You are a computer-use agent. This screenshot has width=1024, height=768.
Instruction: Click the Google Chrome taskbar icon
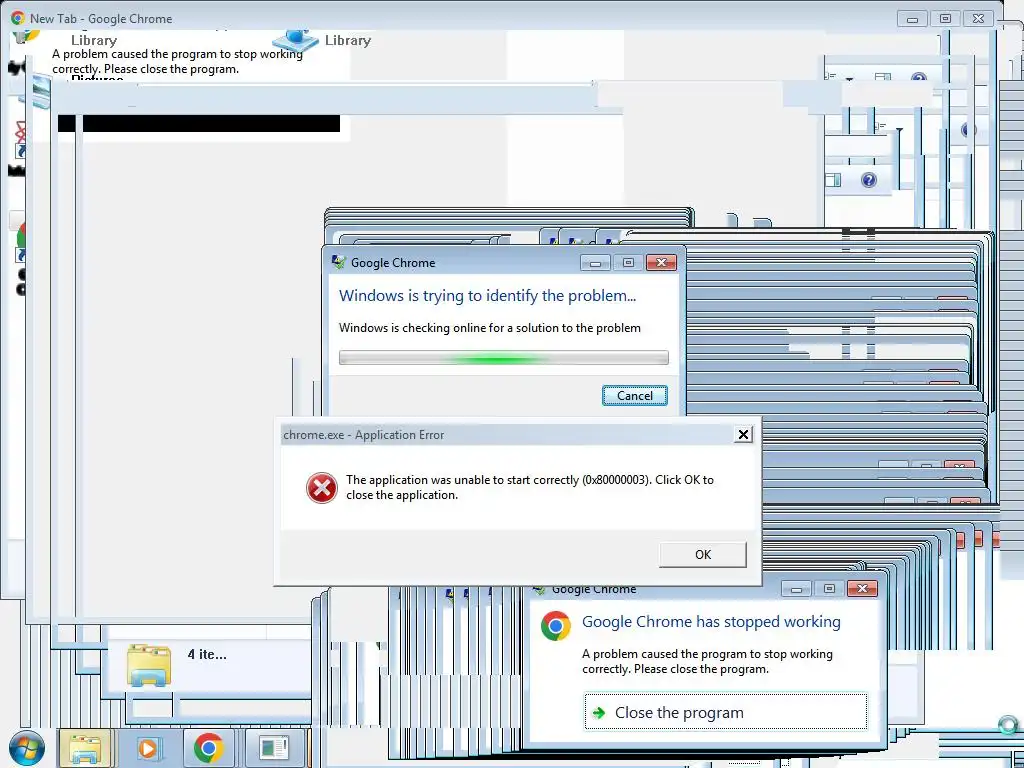pyautogui.click(x=208, y=748)
